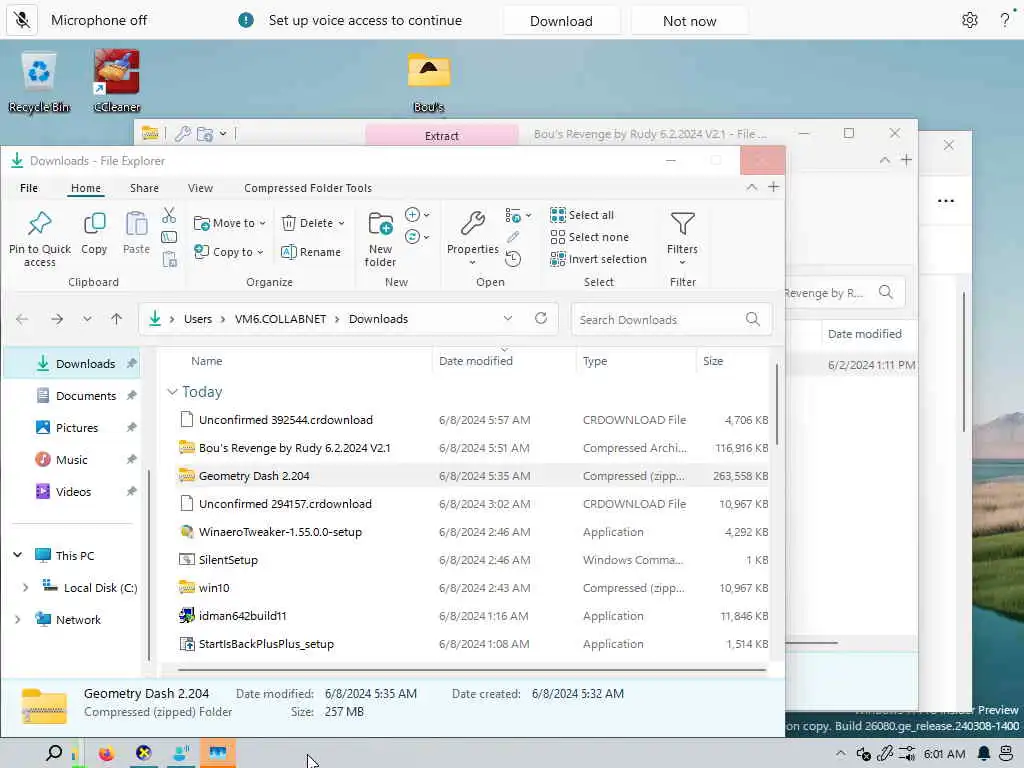Expand the address bar history dropdown
The image size is (1024, 768).
(507, 319)
